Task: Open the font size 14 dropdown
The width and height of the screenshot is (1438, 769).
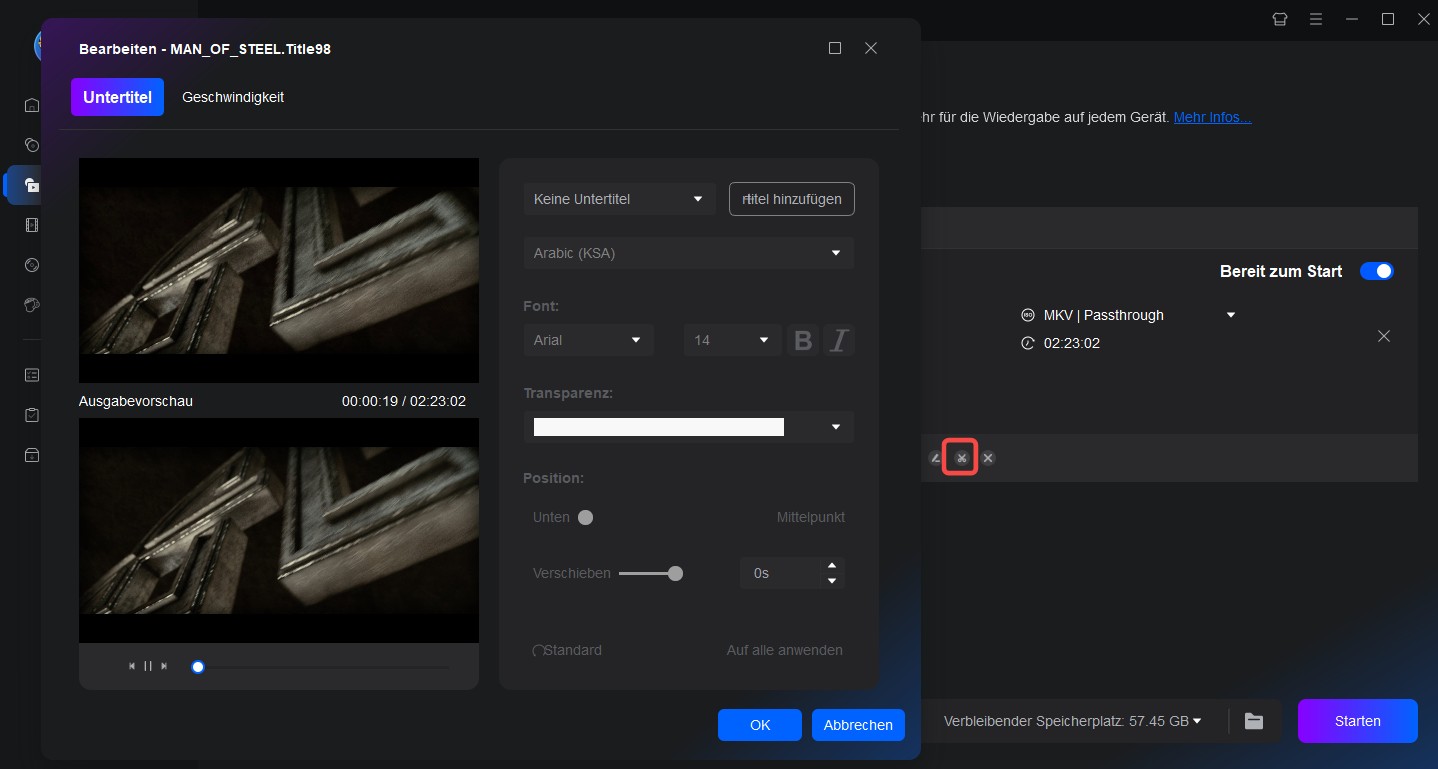Action: 732,340
